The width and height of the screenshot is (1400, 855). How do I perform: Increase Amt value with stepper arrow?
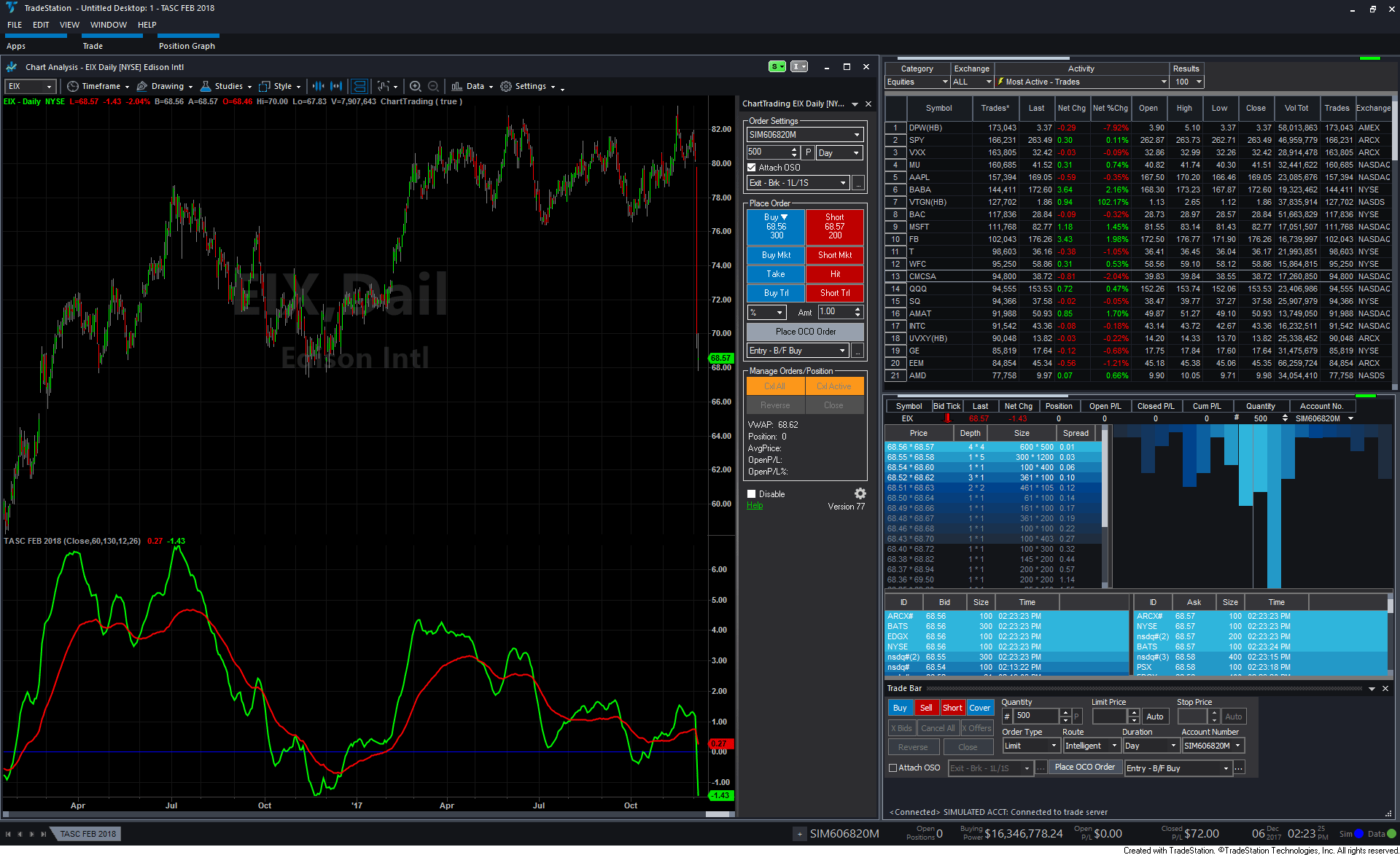pos(857,309)
